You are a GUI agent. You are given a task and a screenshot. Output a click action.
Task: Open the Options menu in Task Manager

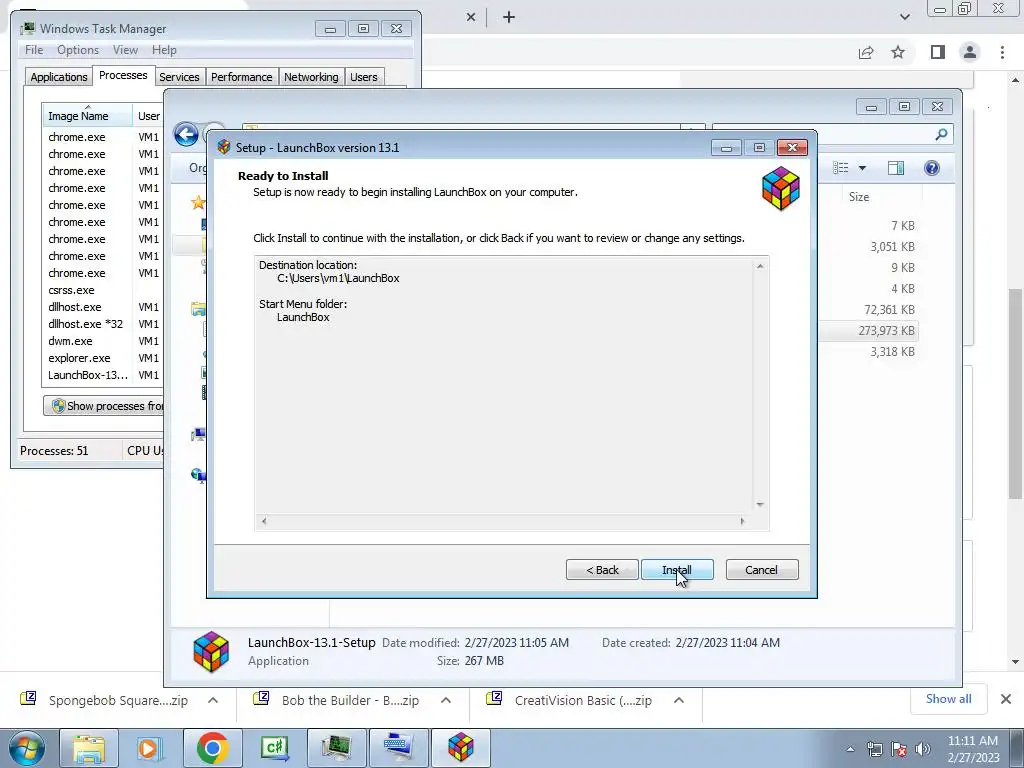click(78, 50)
